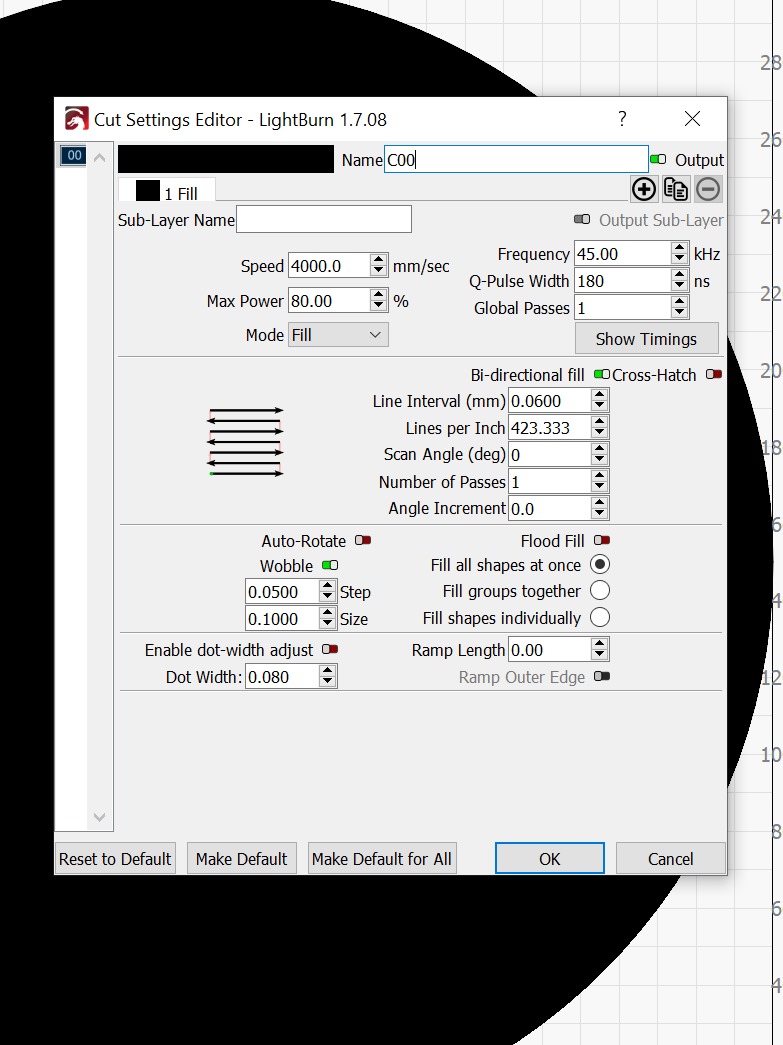Select Fill shapes individually option
This screenshot has height=1045, width=783.
click(x=600, y=617)
